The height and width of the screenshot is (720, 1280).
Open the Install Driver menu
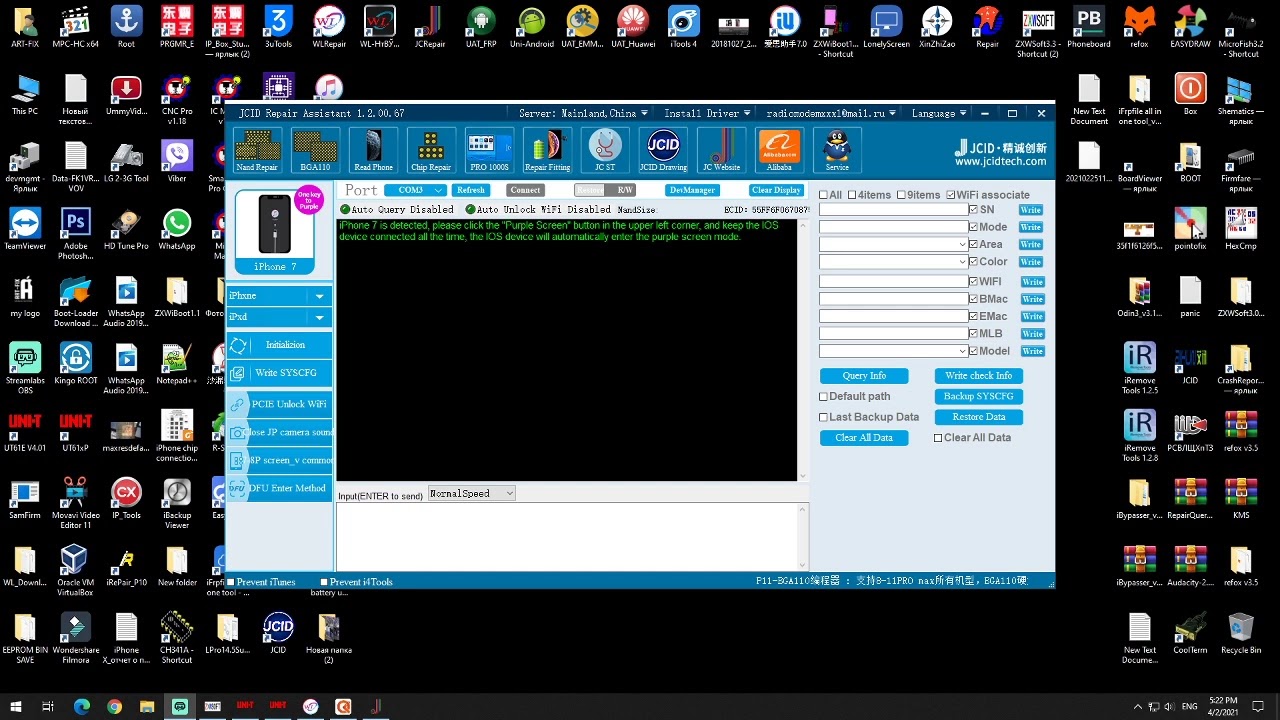[x=707, y=114]
